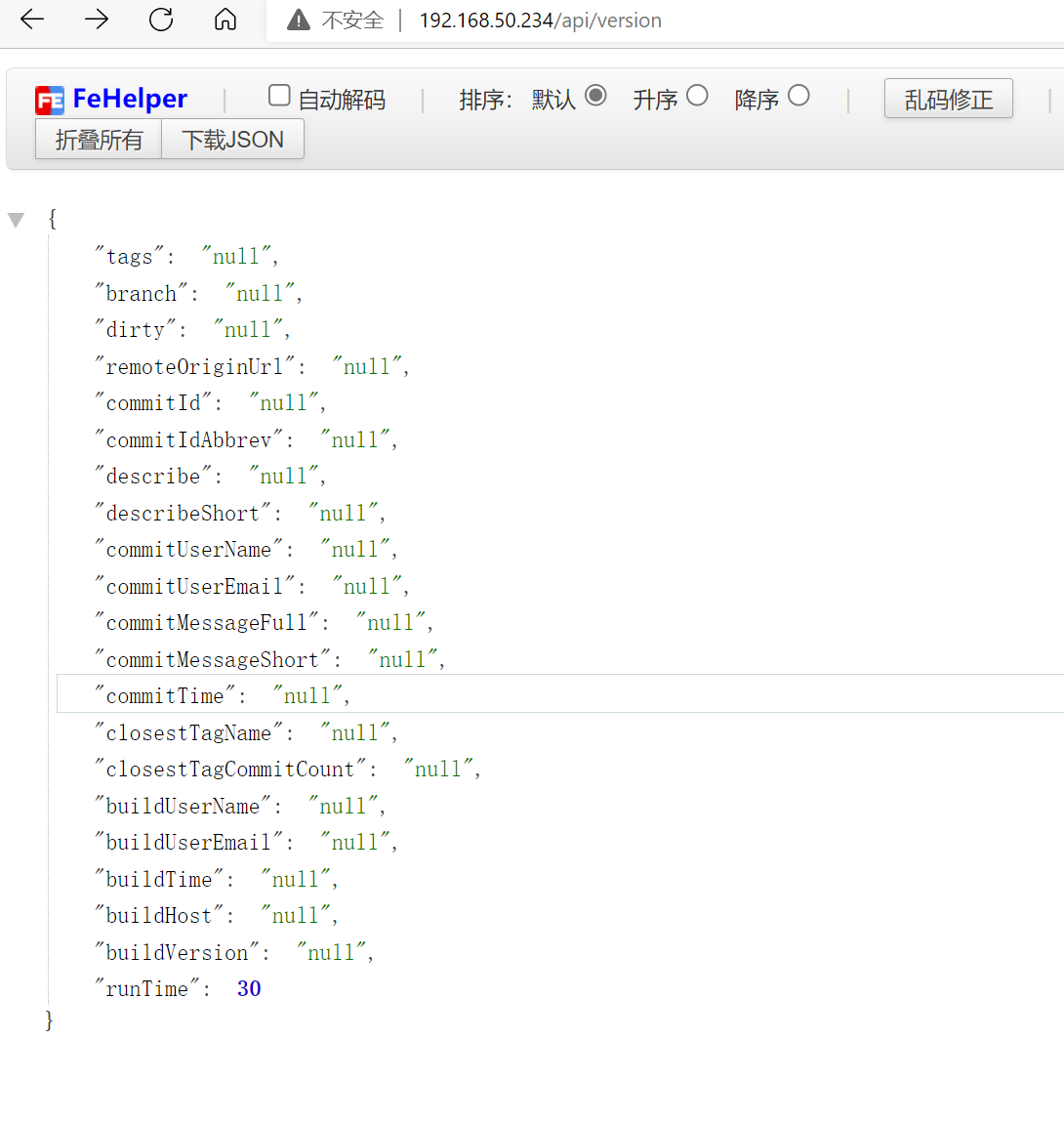Image resolution: width=1064 pixels, height=1124 pixels.
Task: Open the browser home page icon
Action: pos(225,21)
